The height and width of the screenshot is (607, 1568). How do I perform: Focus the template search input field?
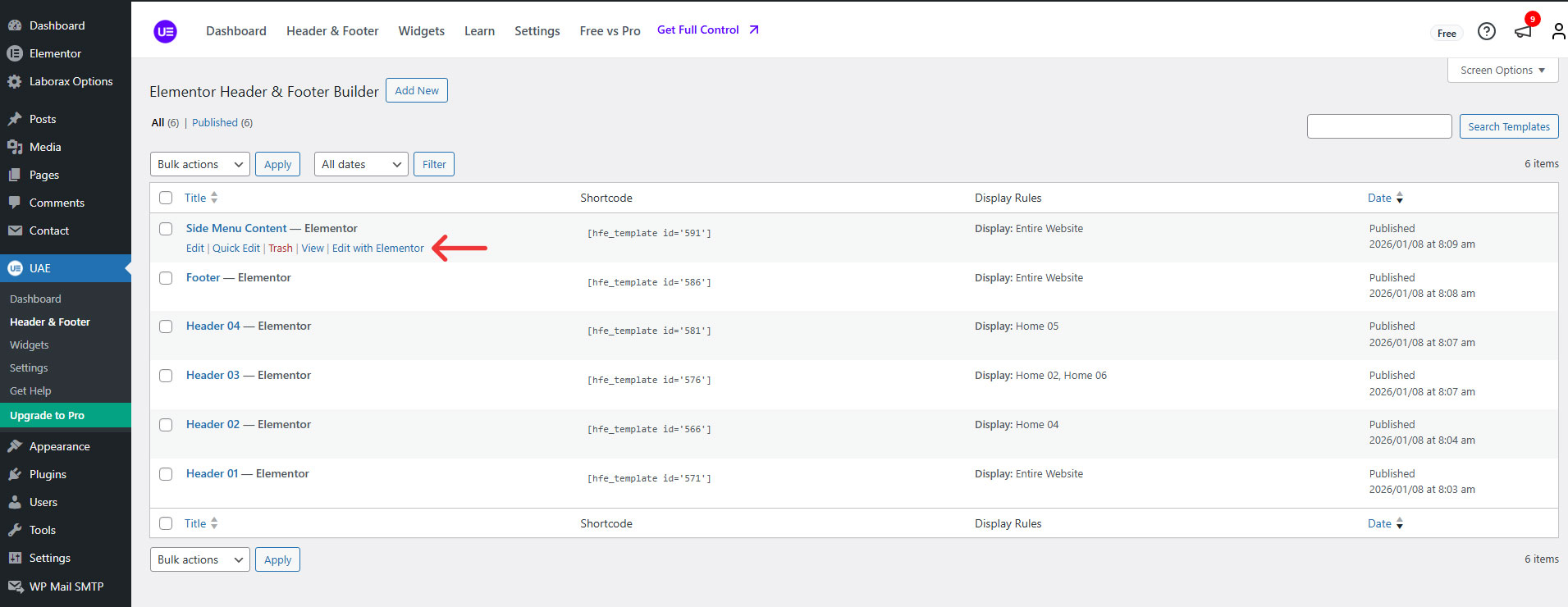point(1378,126)
